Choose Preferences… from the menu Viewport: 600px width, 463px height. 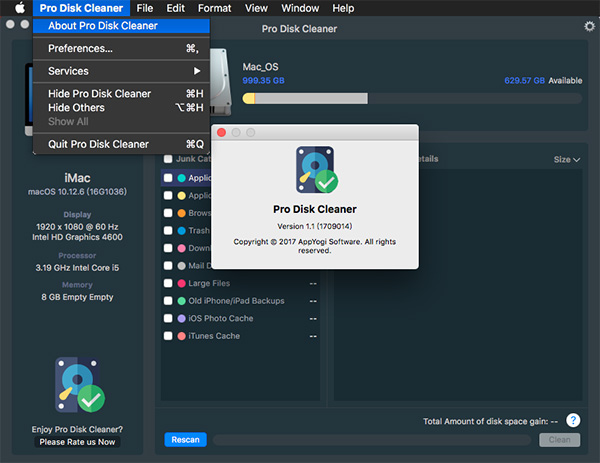(x=121, y=49)
